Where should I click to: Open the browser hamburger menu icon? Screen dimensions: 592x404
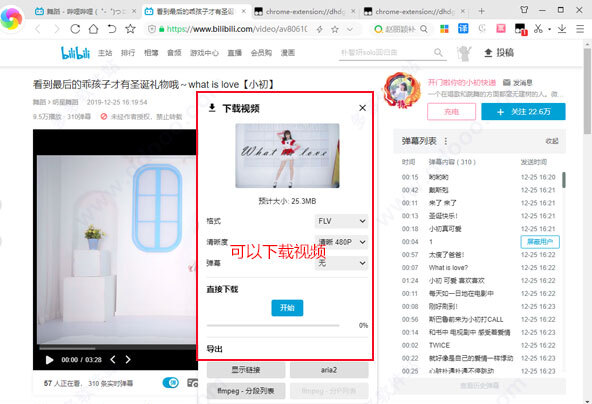click(580, 29)
